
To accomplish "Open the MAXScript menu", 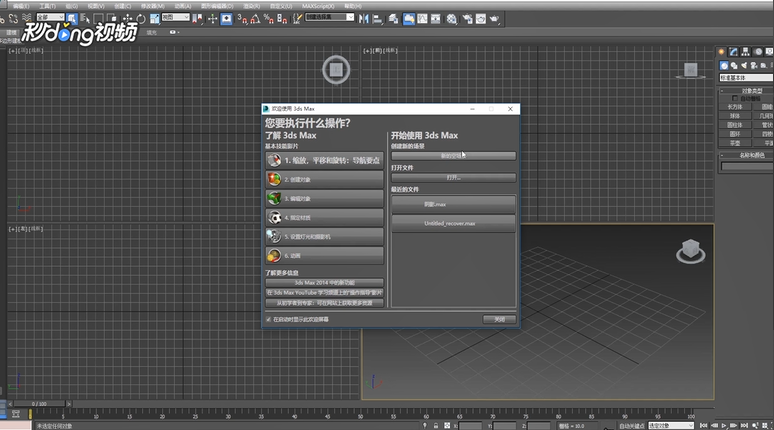I will (x=318, y=6).
